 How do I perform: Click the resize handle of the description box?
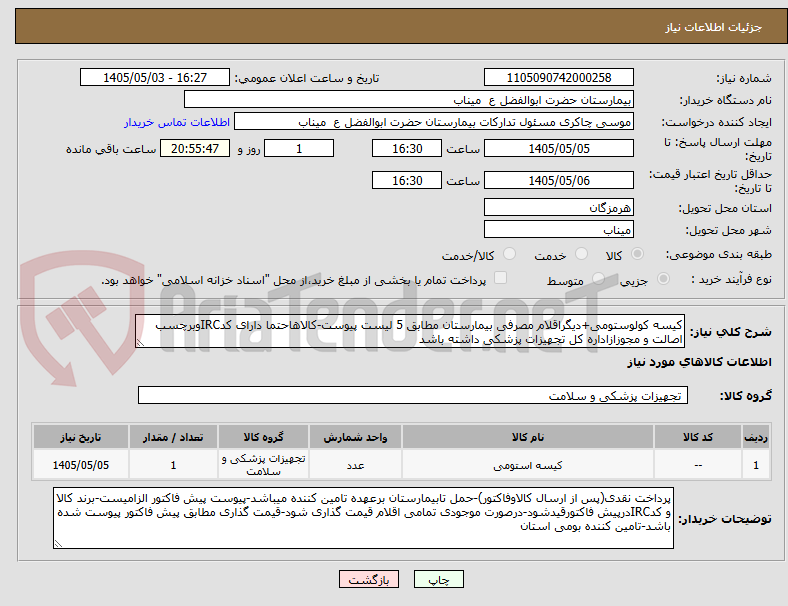tap(141, 343)
